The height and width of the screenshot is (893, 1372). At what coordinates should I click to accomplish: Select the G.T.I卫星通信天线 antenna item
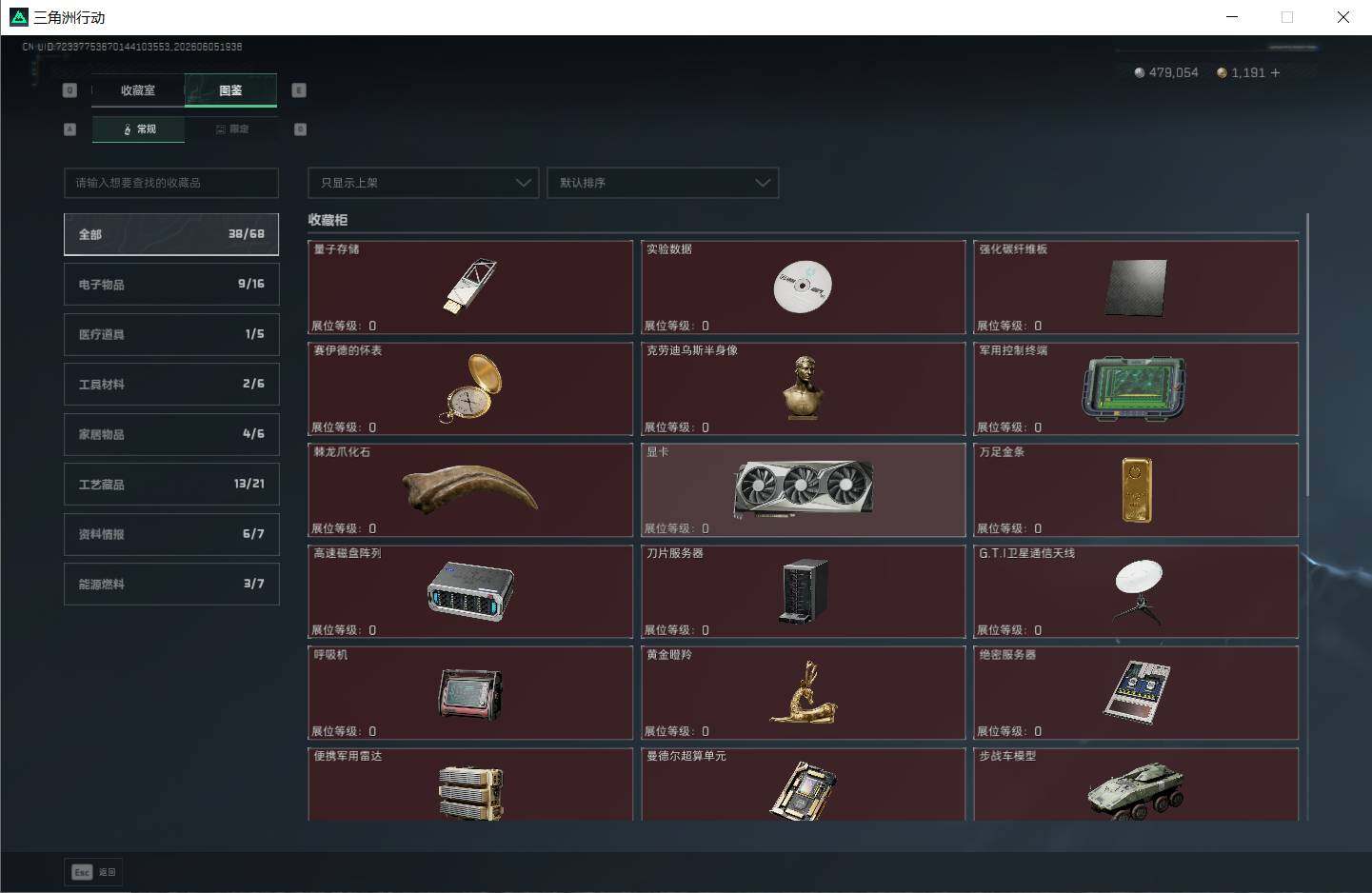(1136, 591)
